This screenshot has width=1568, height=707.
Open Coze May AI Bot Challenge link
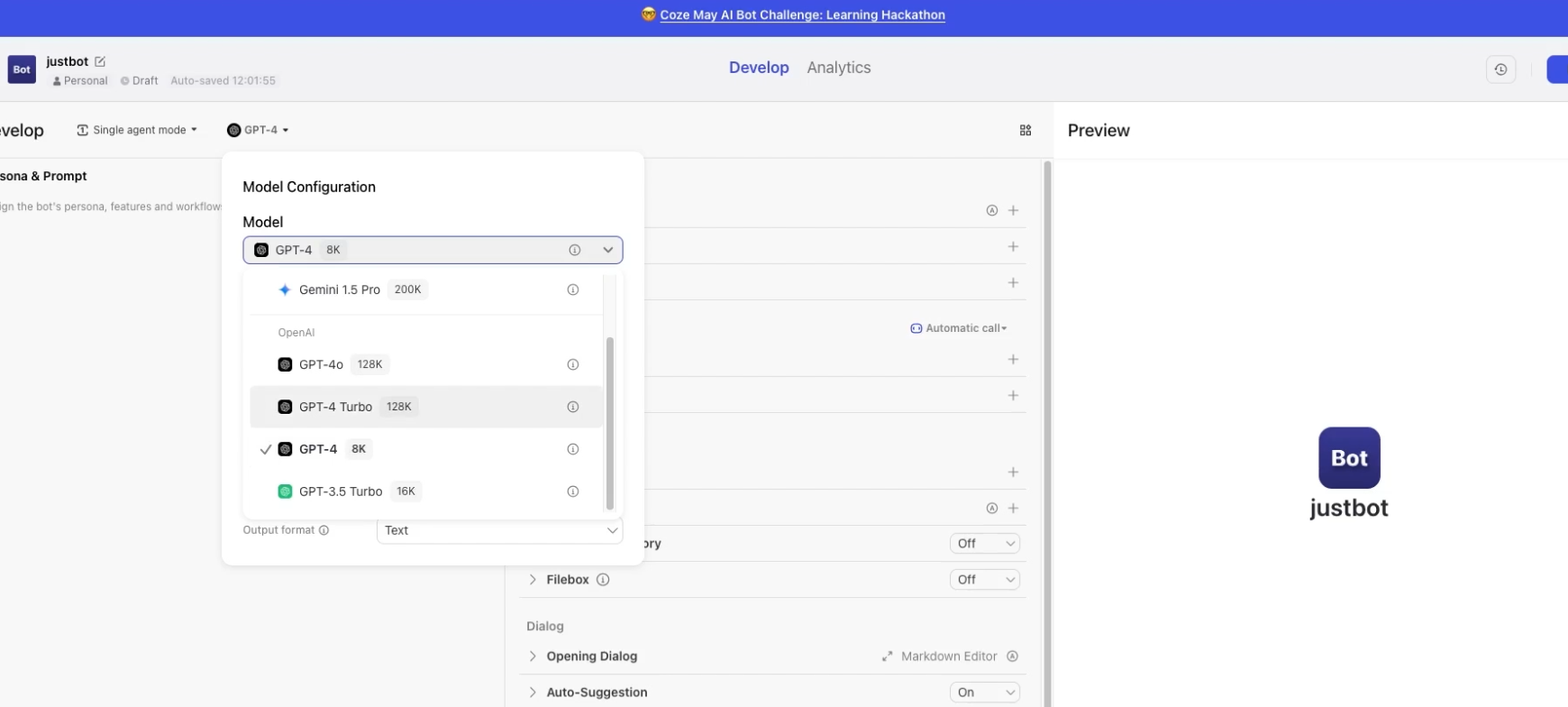pyautogui.click(x=802, y=15)
